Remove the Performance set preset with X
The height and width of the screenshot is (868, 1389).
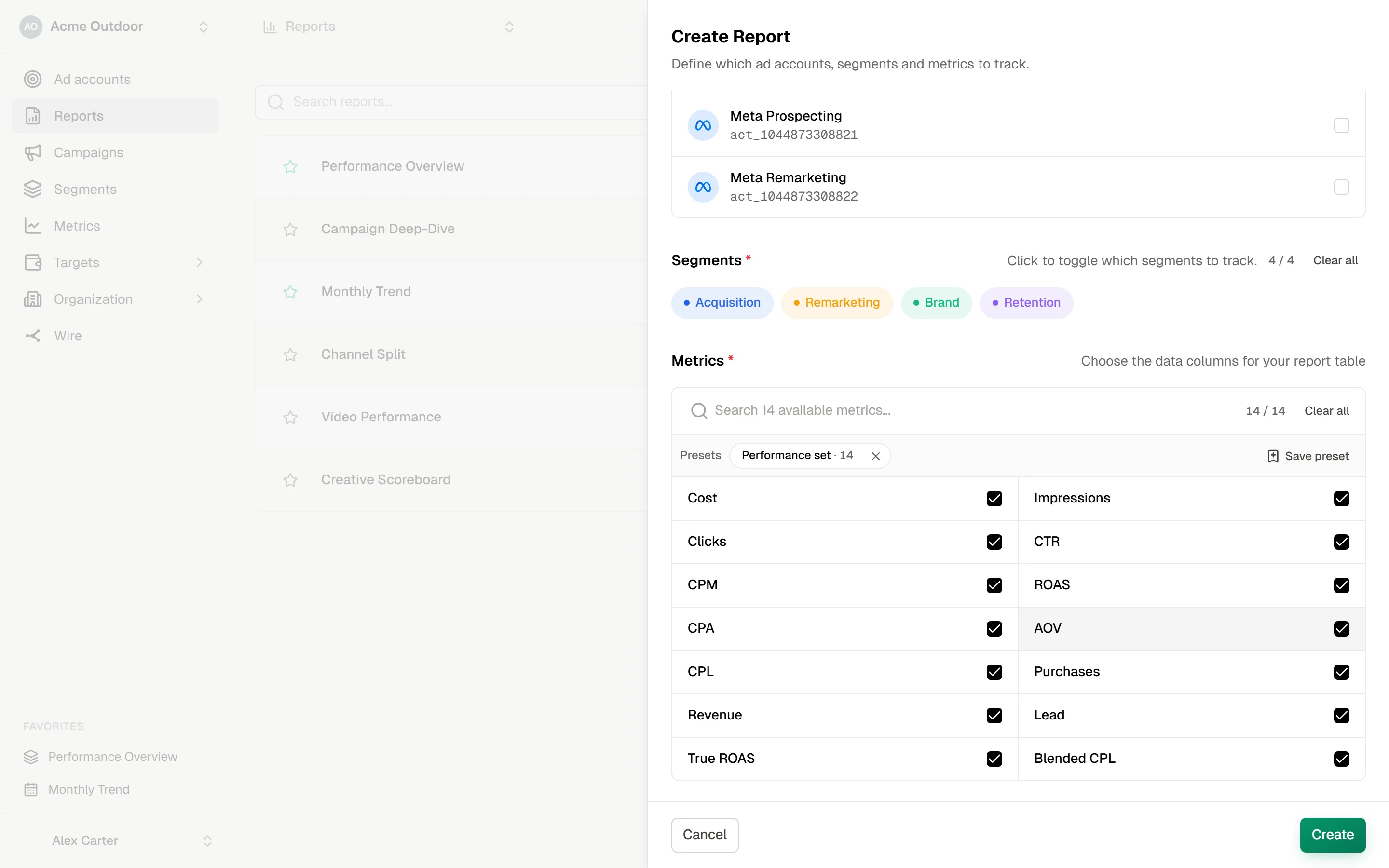click(x=875, y=456)
